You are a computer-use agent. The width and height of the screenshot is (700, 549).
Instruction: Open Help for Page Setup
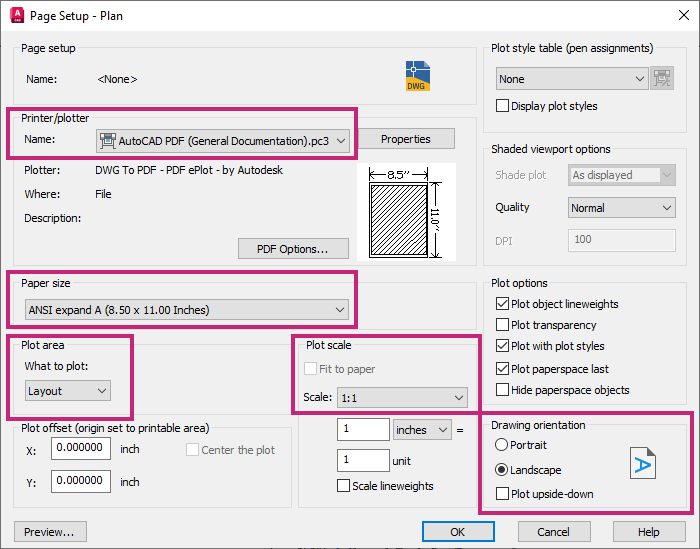click(x=649, y=532)
